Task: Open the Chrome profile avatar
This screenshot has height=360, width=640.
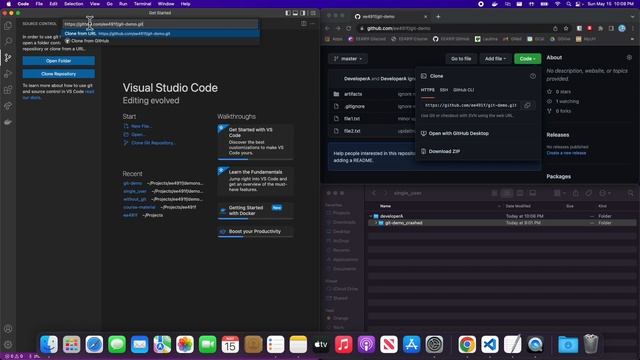Action: pos(622,28)
